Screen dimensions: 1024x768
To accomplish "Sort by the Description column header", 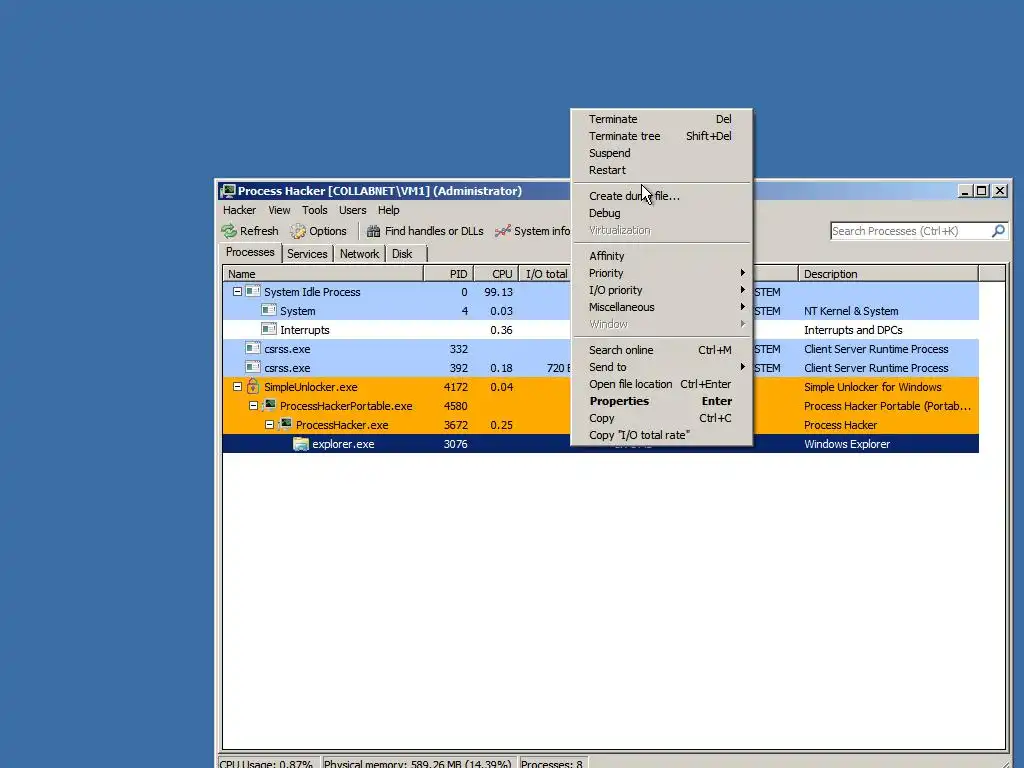I will tap(889, 274).
